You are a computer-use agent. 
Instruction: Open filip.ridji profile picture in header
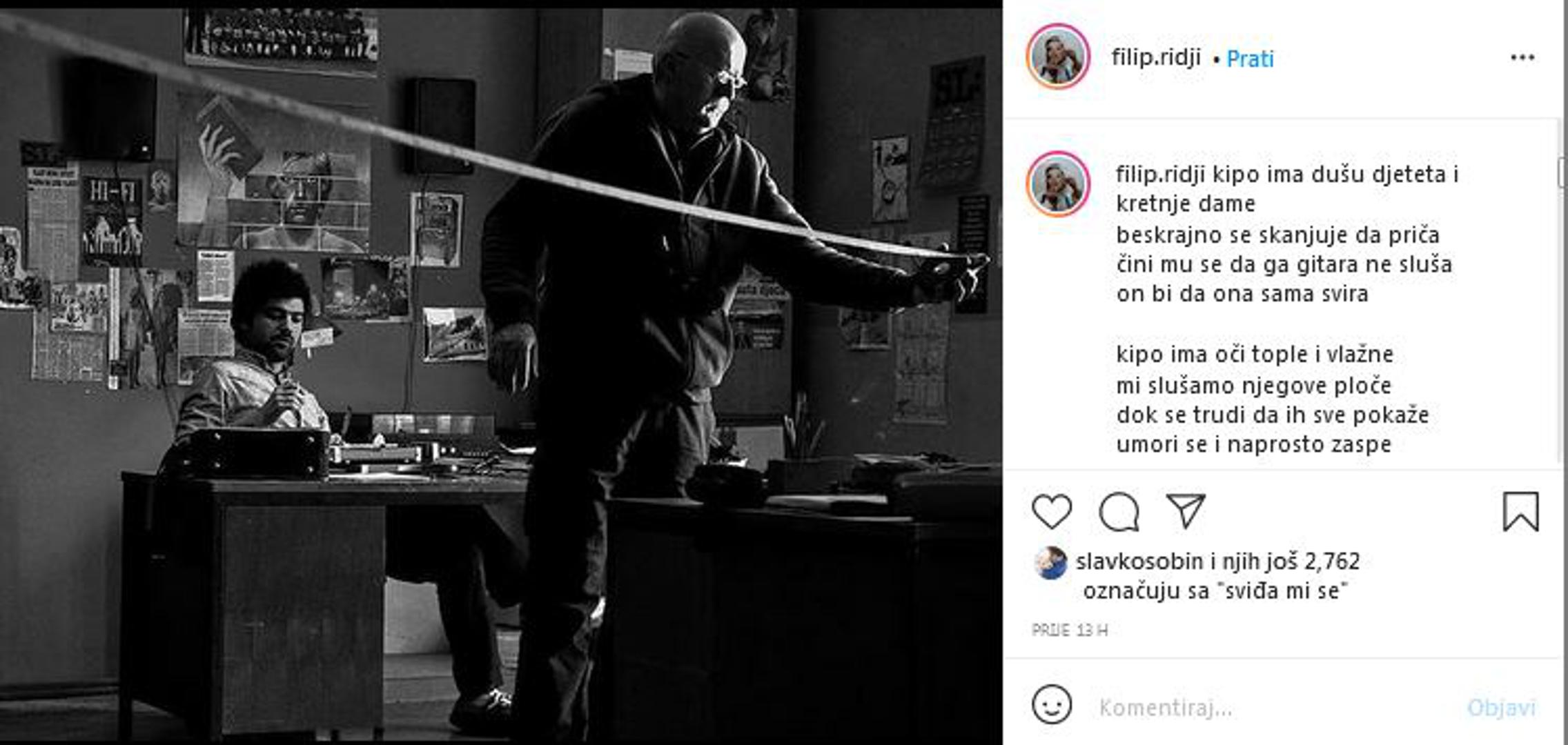(x=1058, y=57)
